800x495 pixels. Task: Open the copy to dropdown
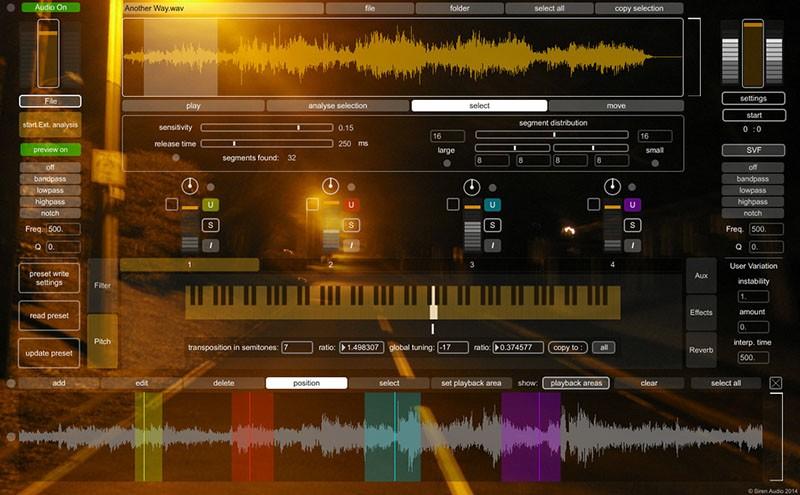point(571,347)
